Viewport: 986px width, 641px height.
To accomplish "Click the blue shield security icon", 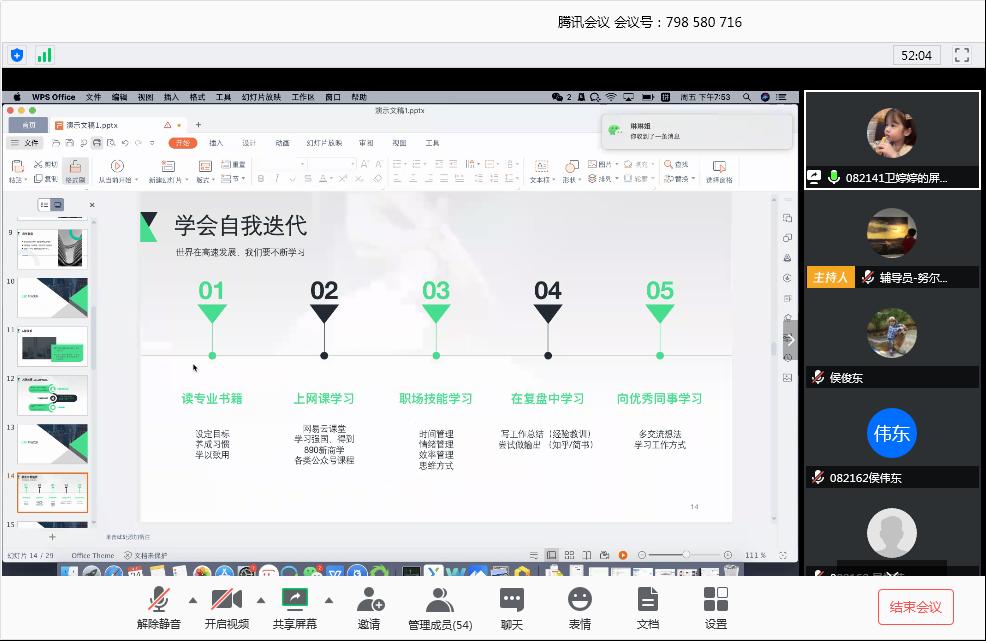I will [x=17, y=55].
